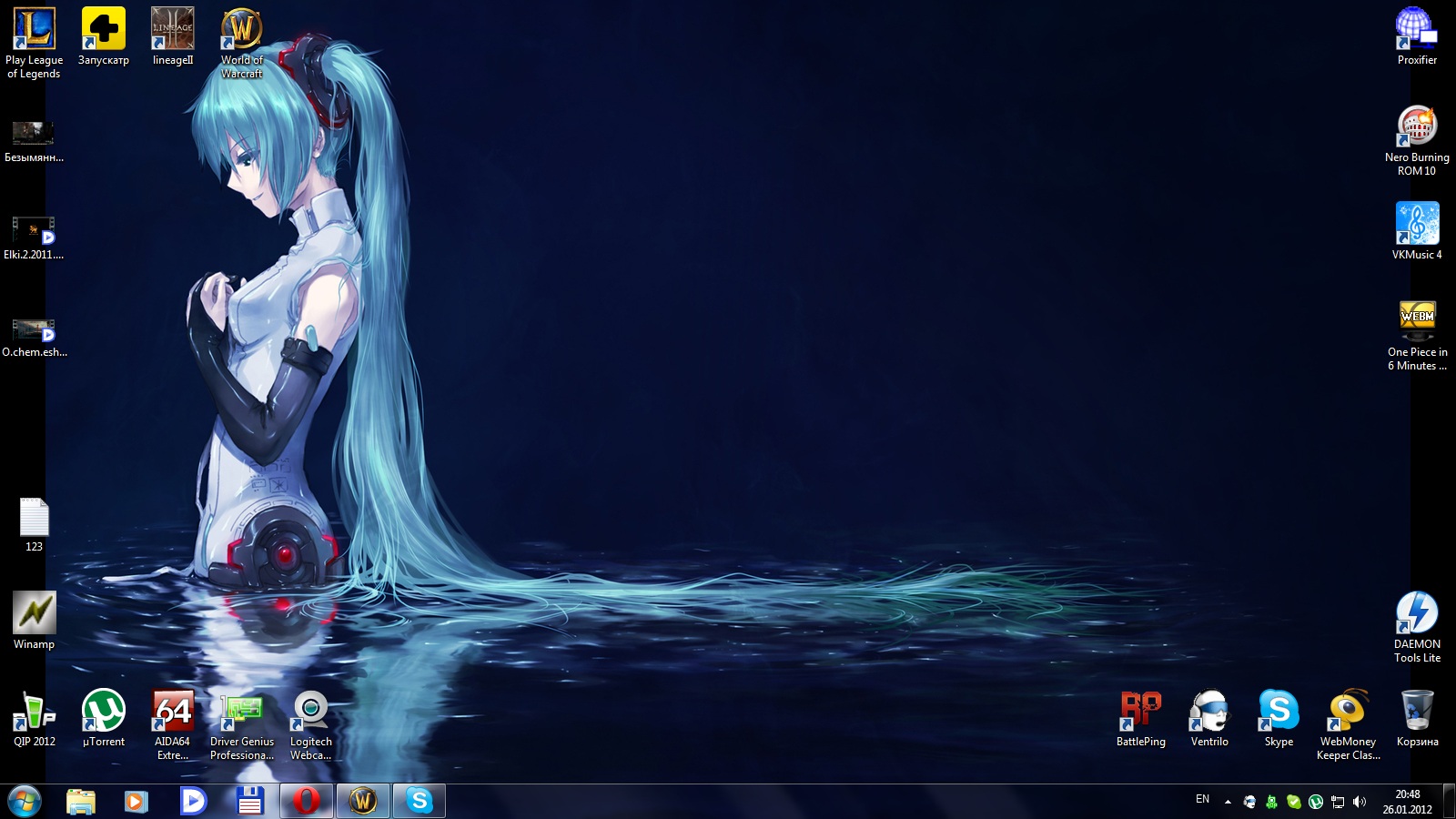
Task: Select the O.chem.esh... video file
Action: tap(35, 336)
